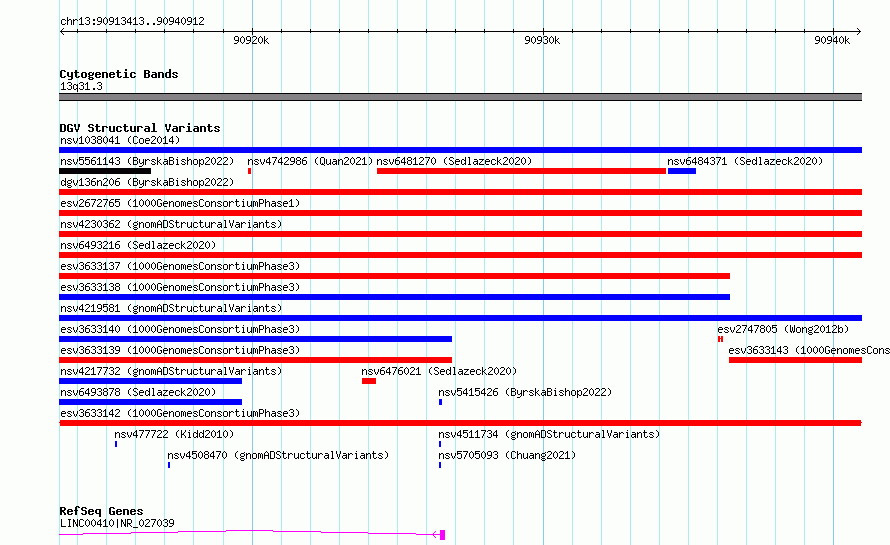Click the 90920k ruler tick label
The height and width of the screenshot is (545, 890).
[251, 40]
